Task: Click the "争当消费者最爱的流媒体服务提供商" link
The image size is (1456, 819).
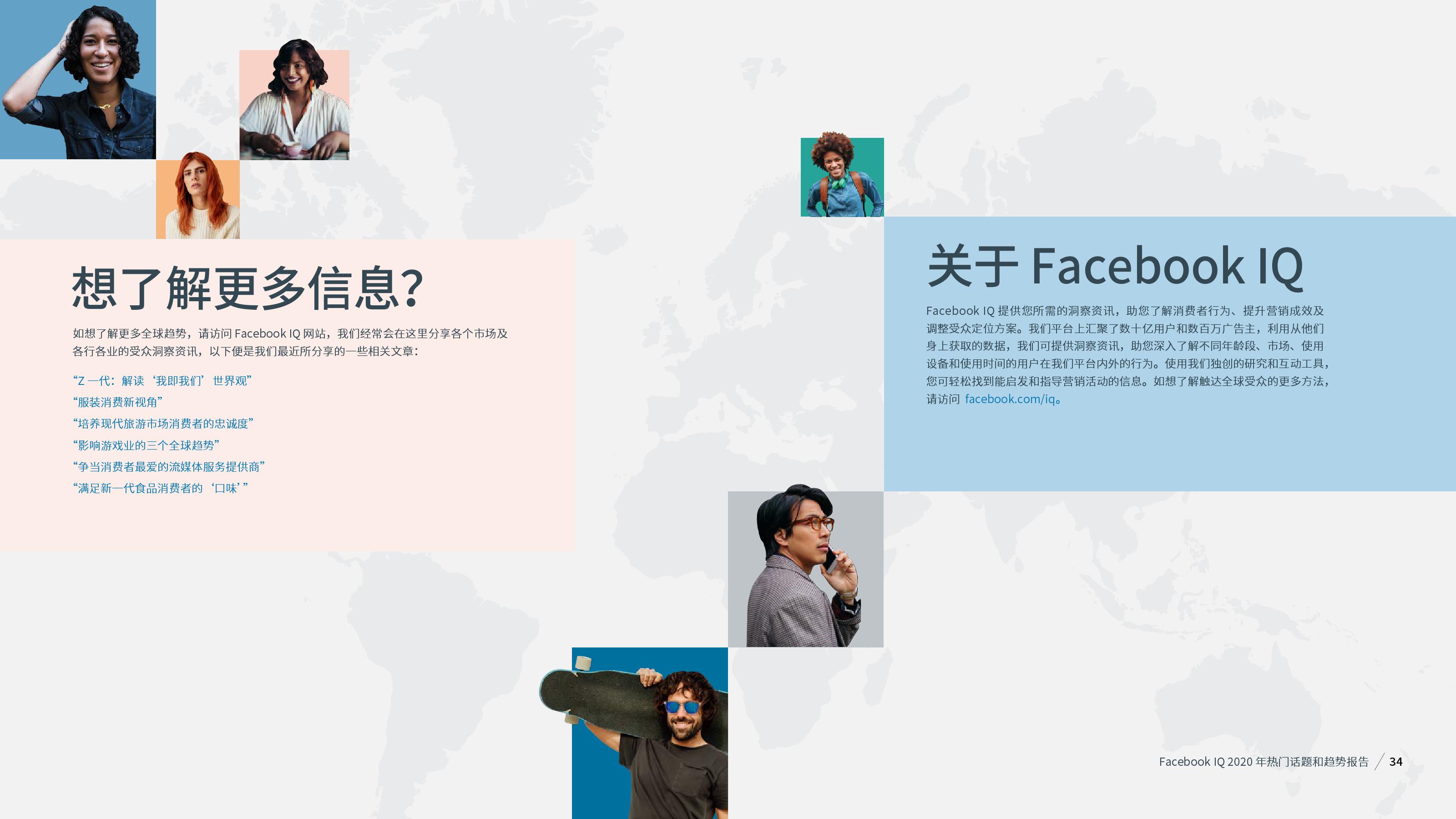Action: tap(168, 467)
